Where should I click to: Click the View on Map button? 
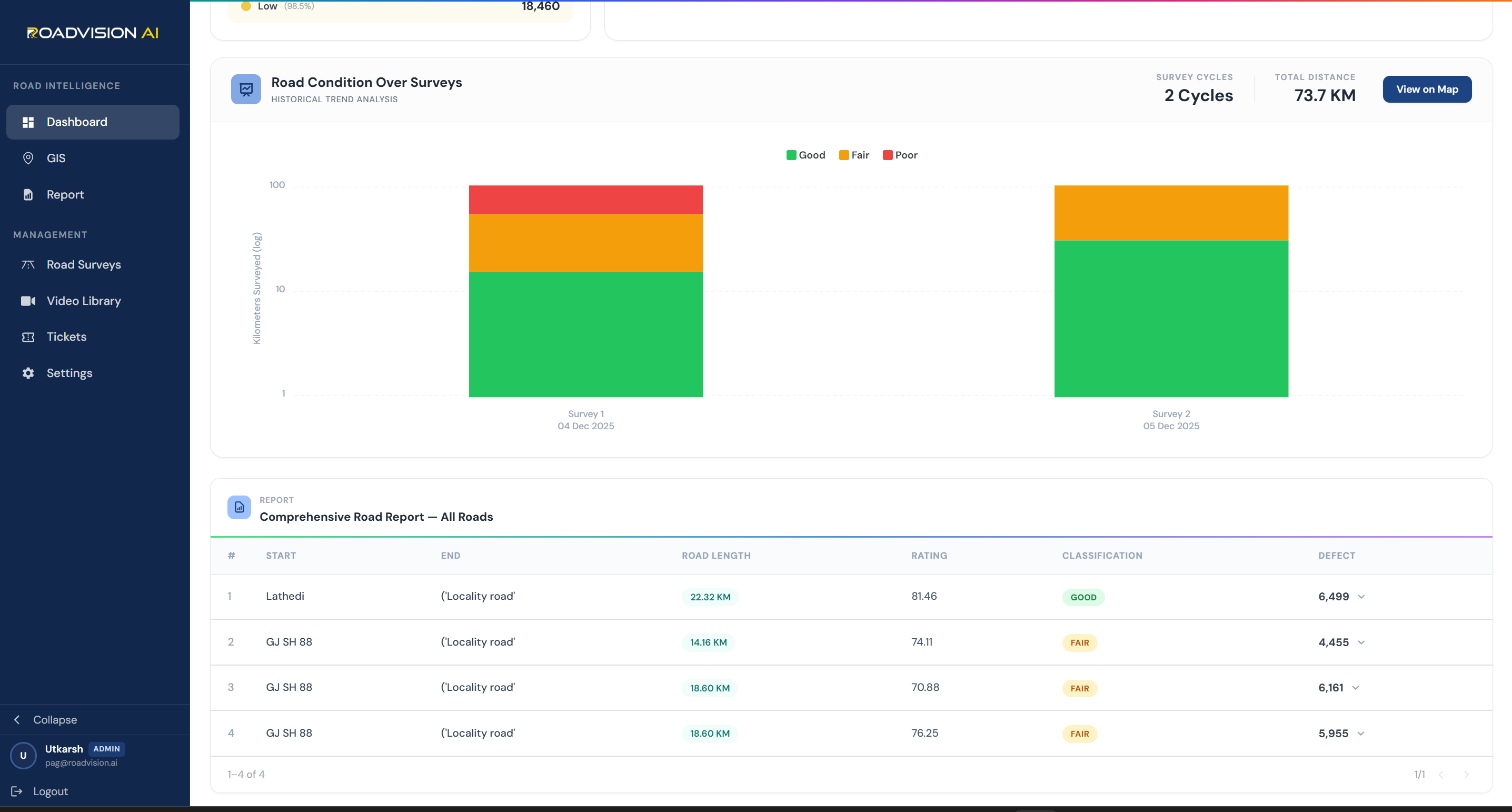1427,89
